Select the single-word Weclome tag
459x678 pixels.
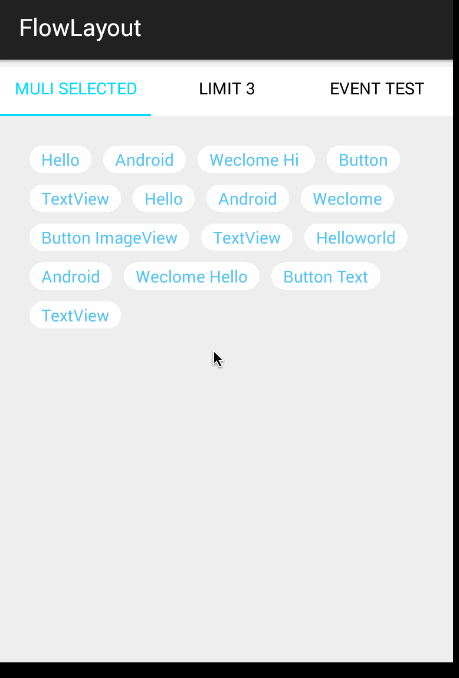347,198
